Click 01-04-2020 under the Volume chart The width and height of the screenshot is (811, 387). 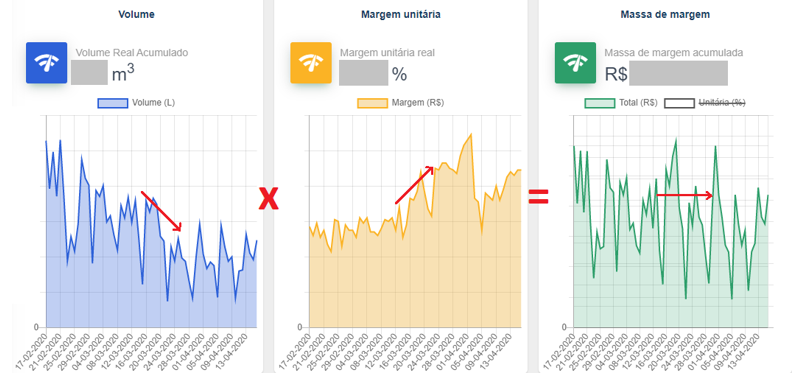(x=187, y=351)
